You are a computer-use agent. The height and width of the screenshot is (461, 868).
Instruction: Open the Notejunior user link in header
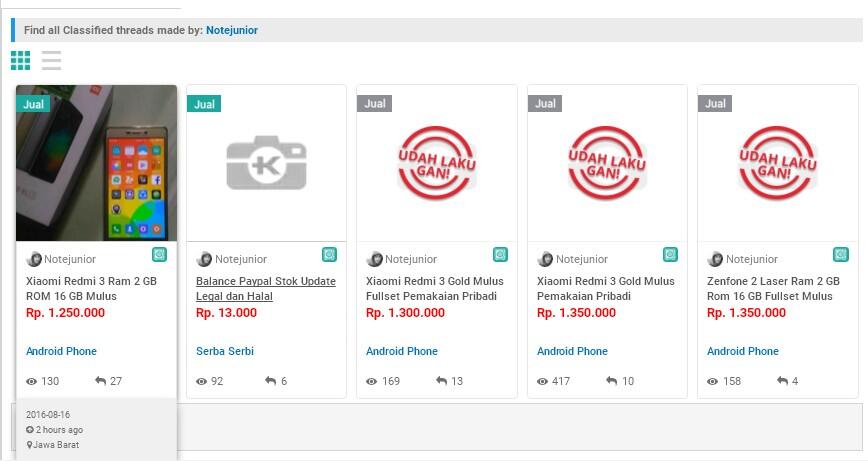click(231, 30)
